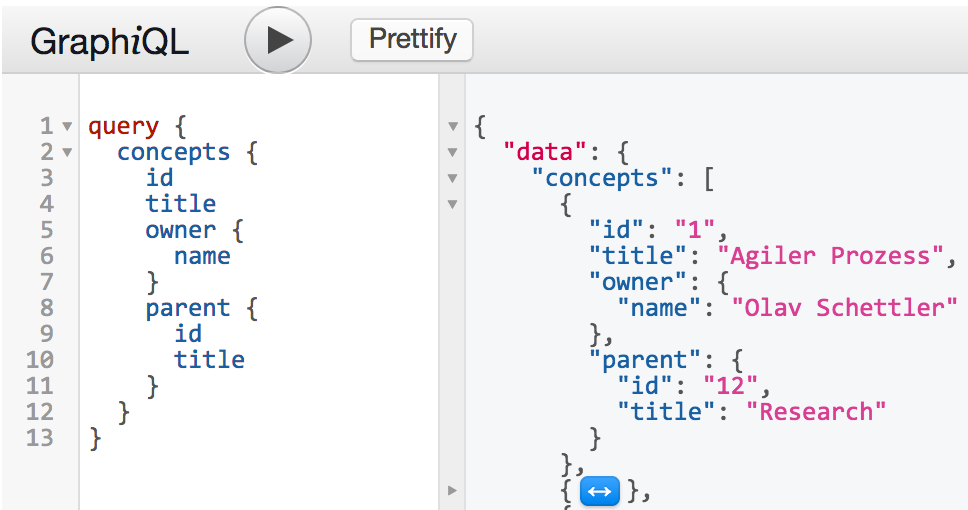Collapse the "data" object in results

[x=453, y=153]
